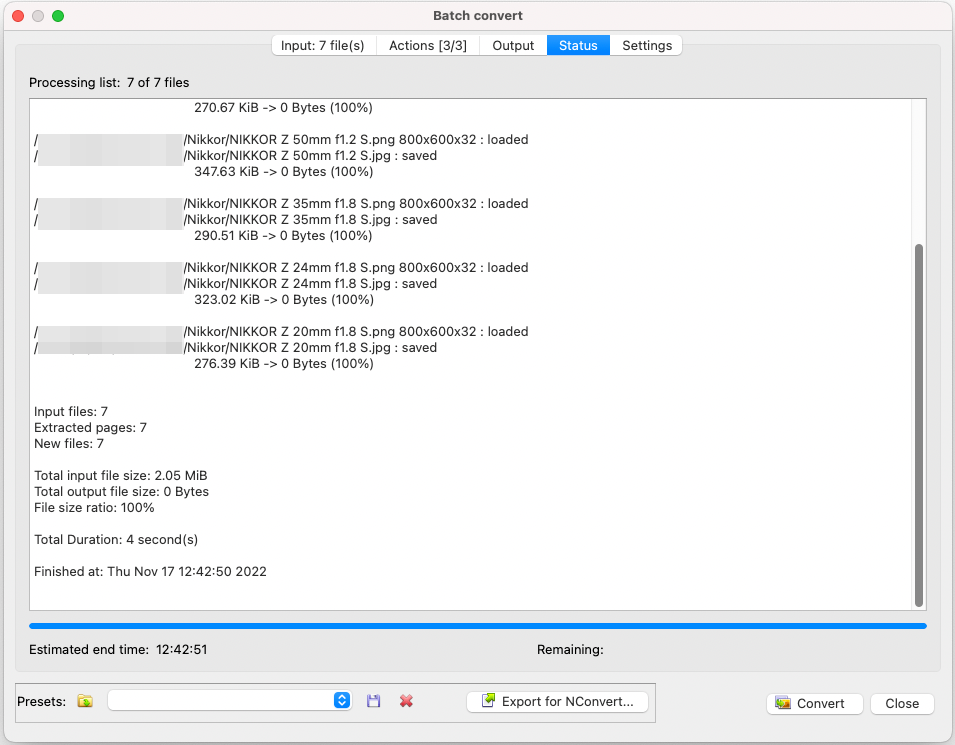
Task: Open the Settings tab
Action: pyautogui.click(x=647, y=46)
